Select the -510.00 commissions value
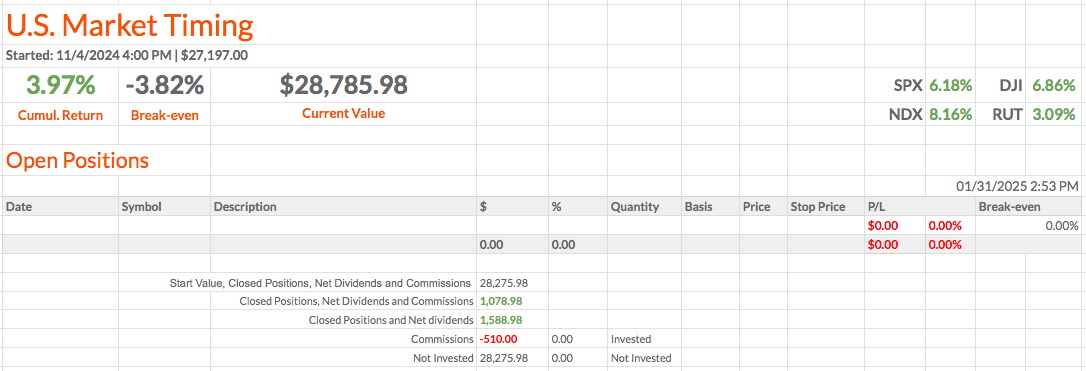Viewport: 1086px width, 371px height. pyautogui.click(x=498, y=339)
